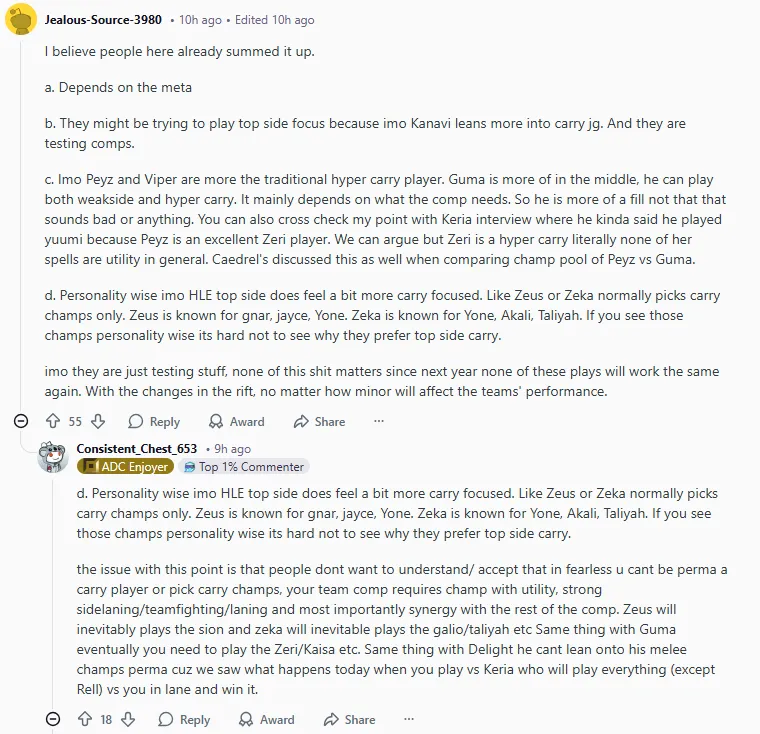Viewport: 760px width, 734px height.
Task: Collapse Consistent_Chest_653's reply thread
Action: 53,719
